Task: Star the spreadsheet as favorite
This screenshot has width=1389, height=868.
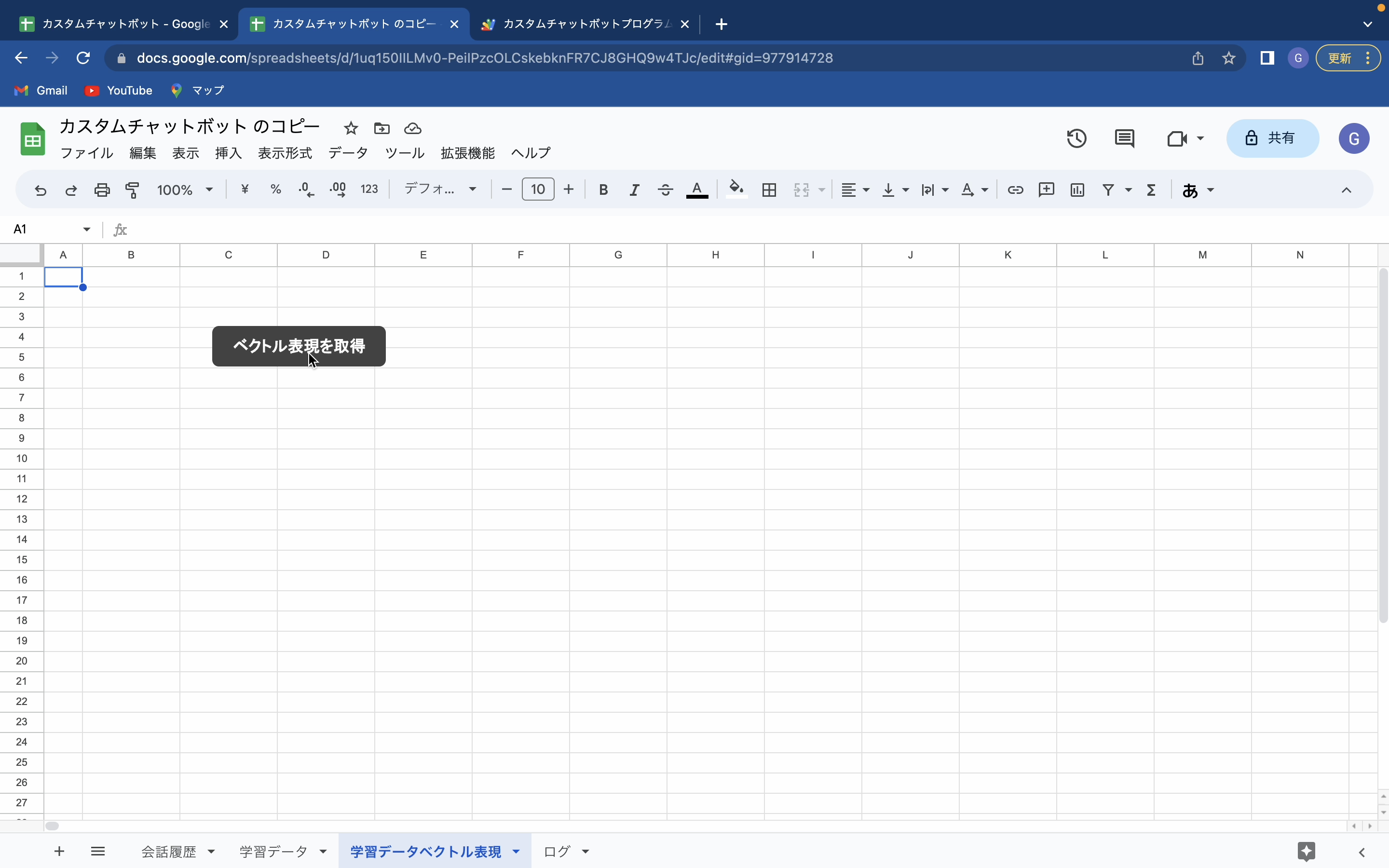Action: (x=350, y=128)
